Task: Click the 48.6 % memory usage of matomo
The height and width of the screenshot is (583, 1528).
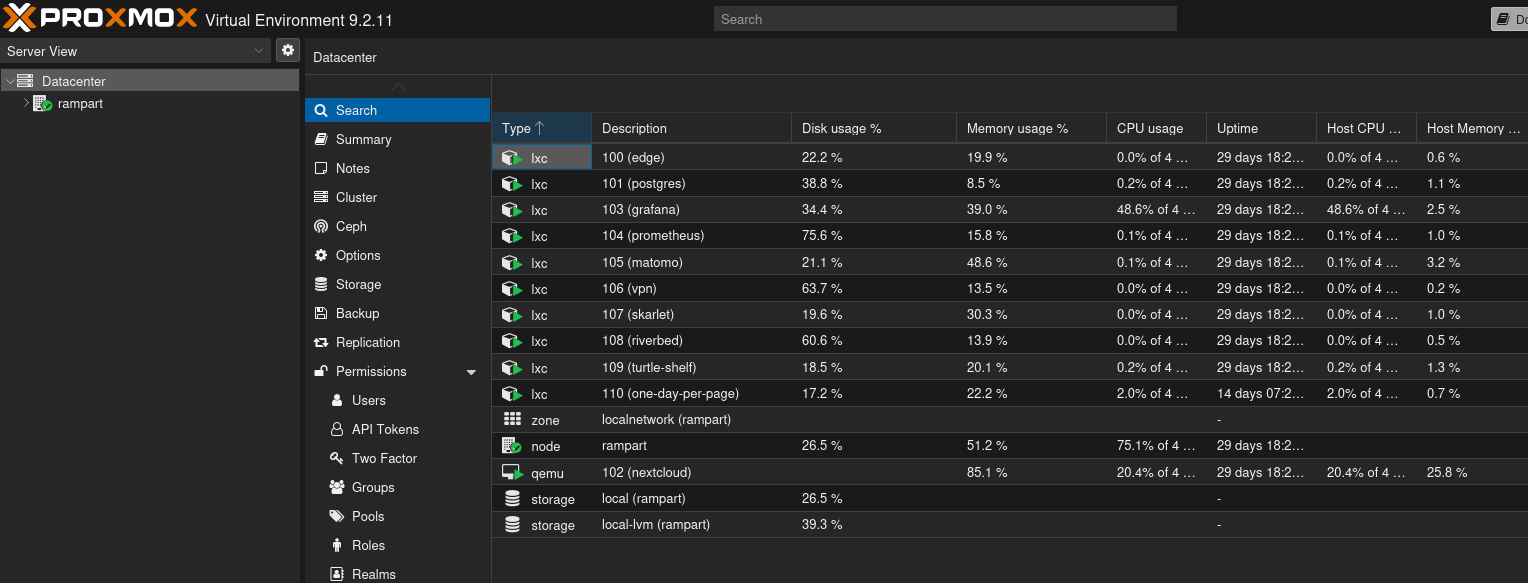Action: click(987, 263)
